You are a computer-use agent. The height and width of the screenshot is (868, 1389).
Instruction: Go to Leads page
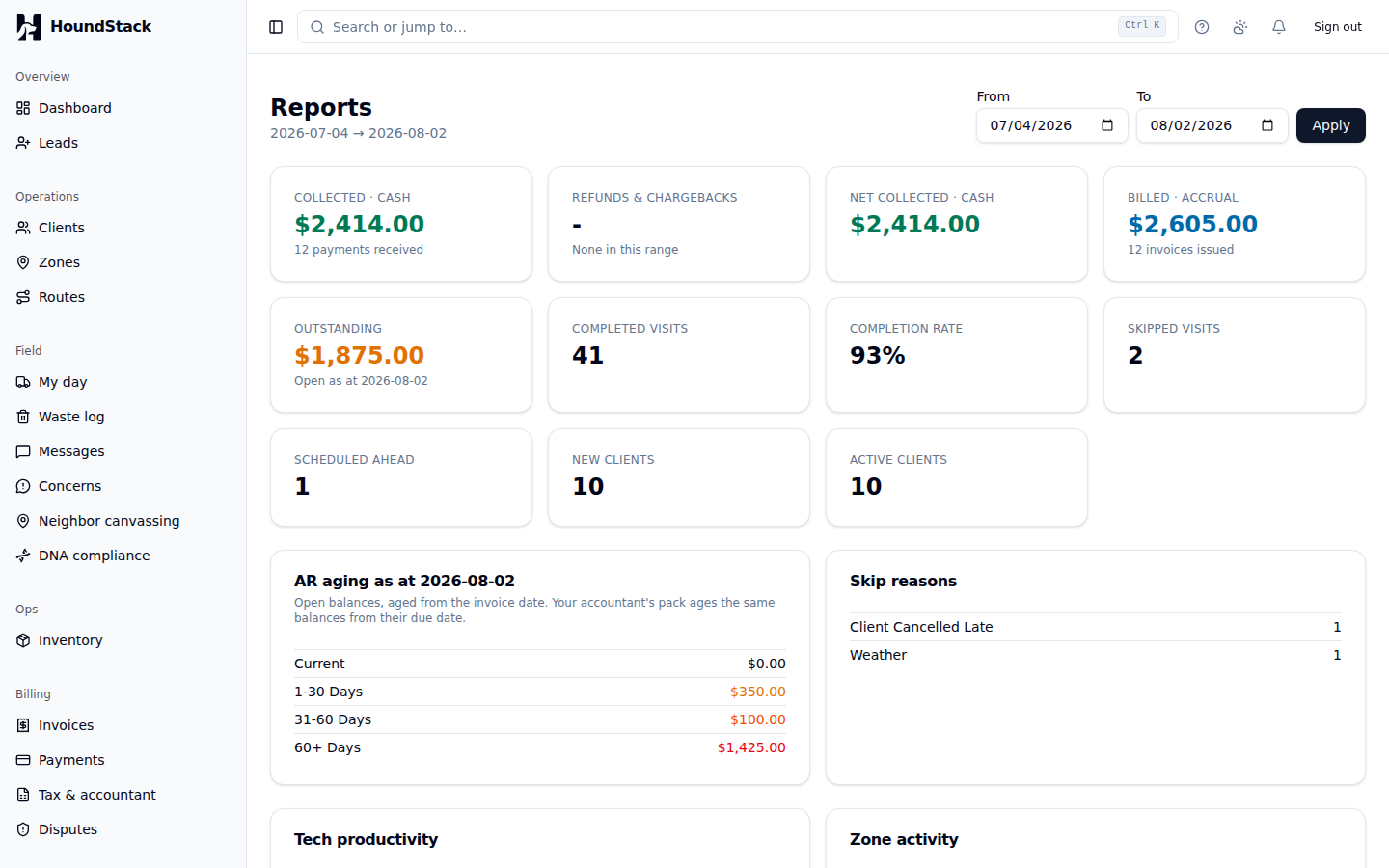tap(123, 143)
